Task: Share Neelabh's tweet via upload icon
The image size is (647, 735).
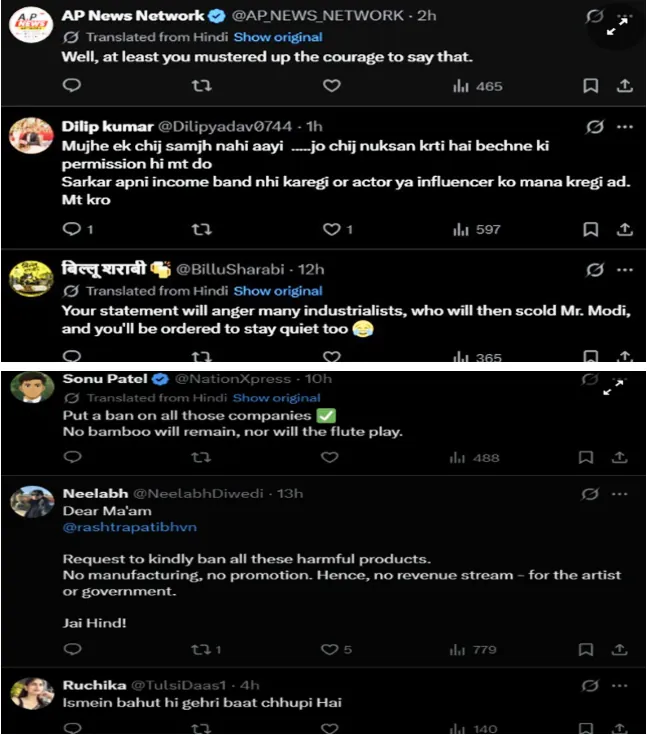Action: (619, 649)
